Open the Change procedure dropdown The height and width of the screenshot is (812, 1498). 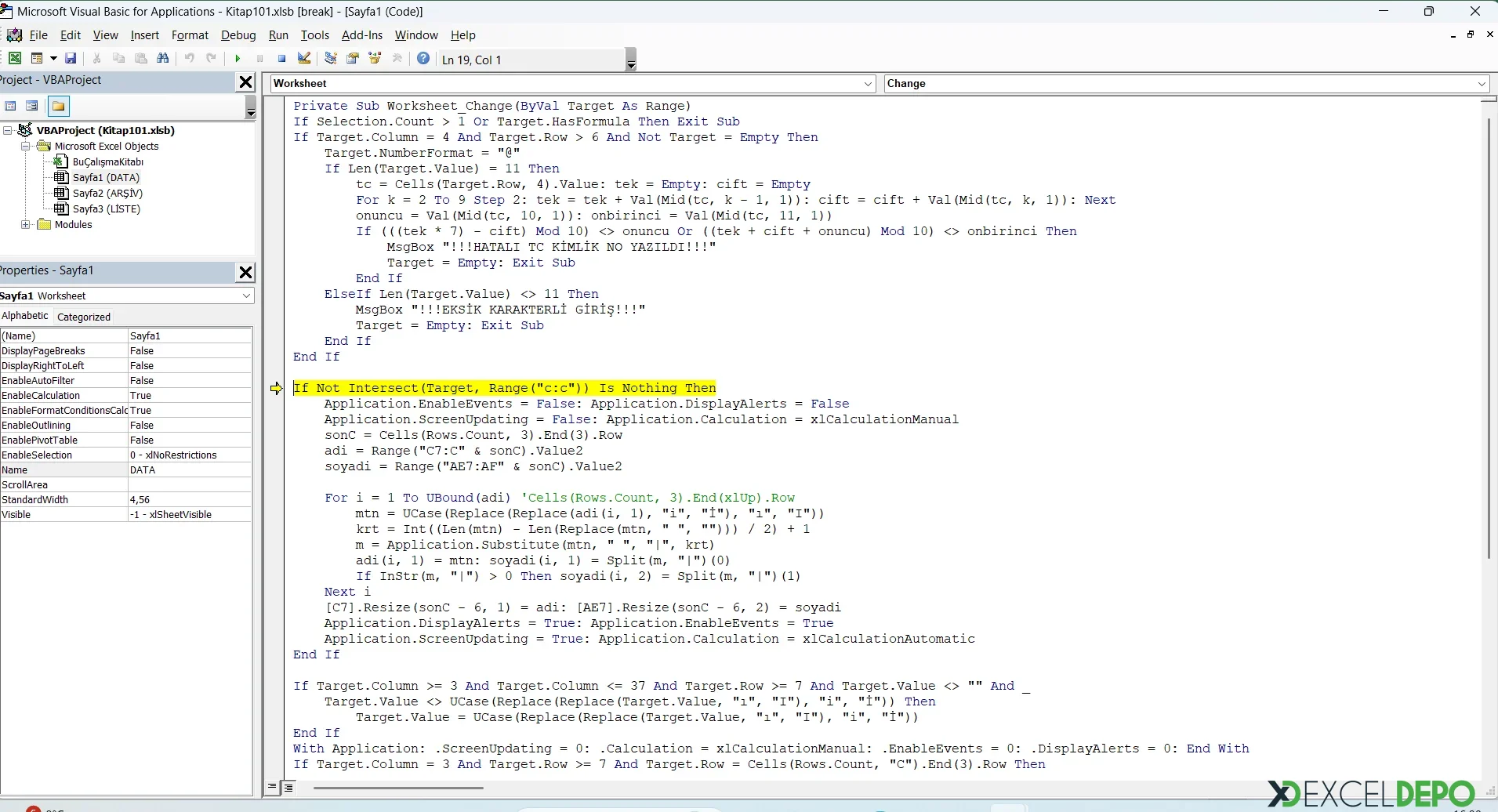[x=1482, y=84]
